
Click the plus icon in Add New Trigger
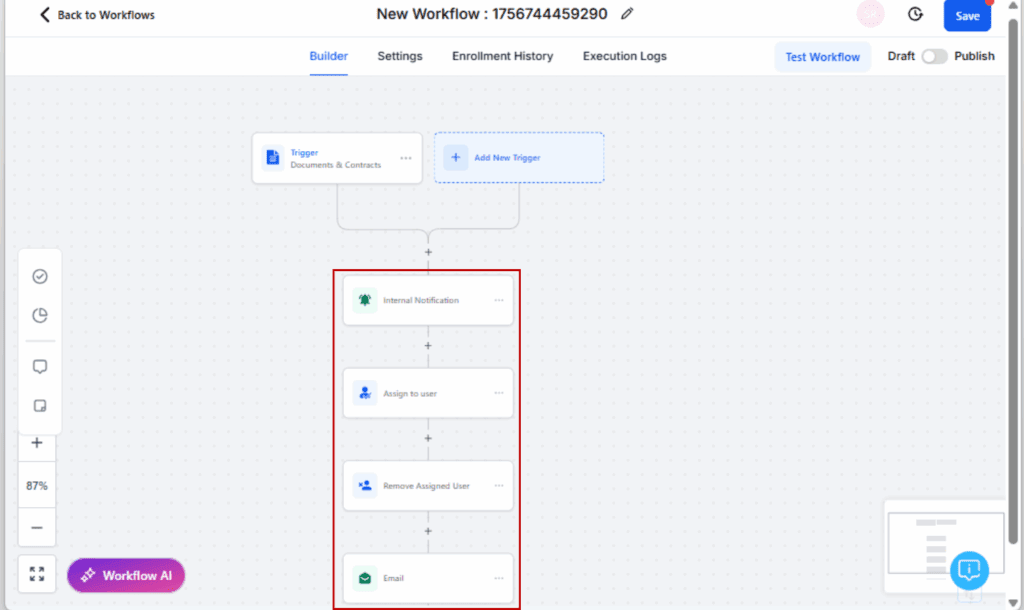tap(456, 157)
